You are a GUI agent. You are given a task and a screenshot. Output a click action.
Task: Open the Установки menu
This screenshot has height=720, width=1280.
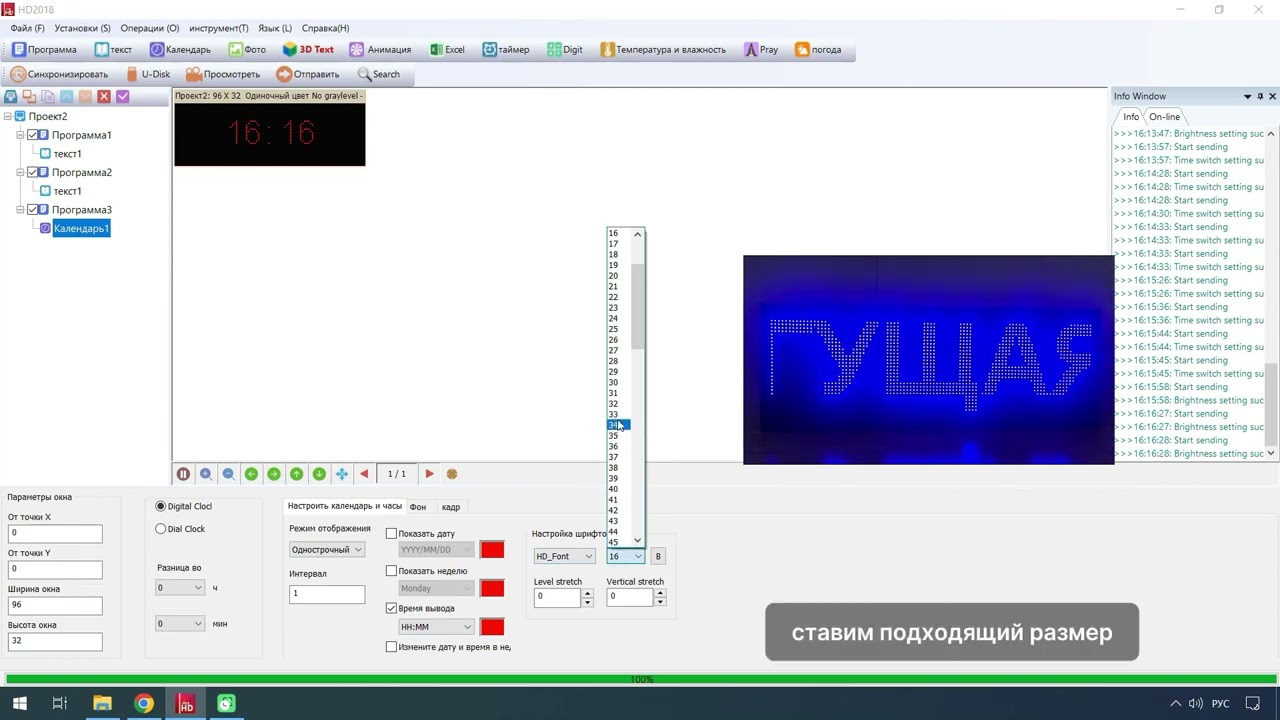pos(83,28)
